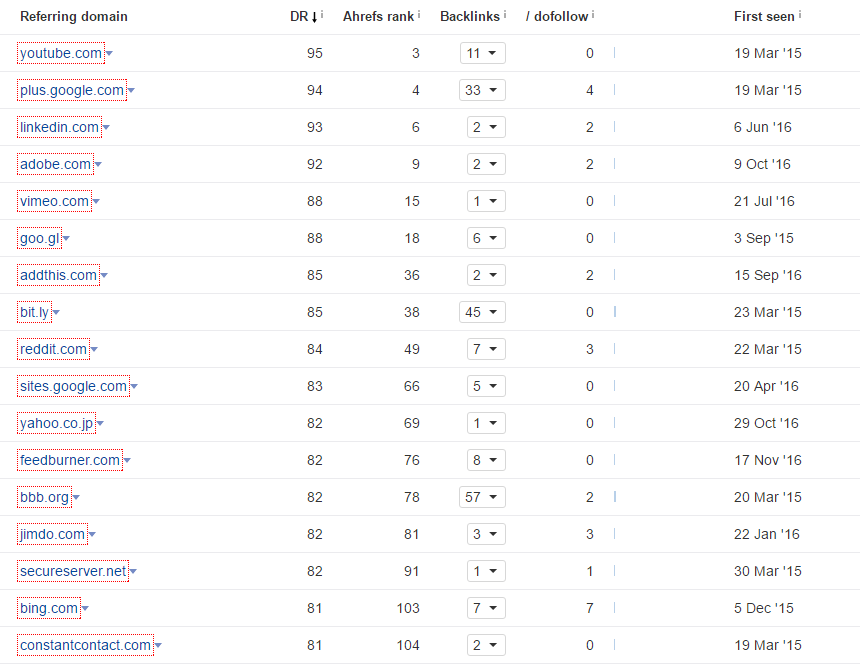Open vimeo.com domain link
Viewport: 860px width, 669px height.
[x=54, y=201]
